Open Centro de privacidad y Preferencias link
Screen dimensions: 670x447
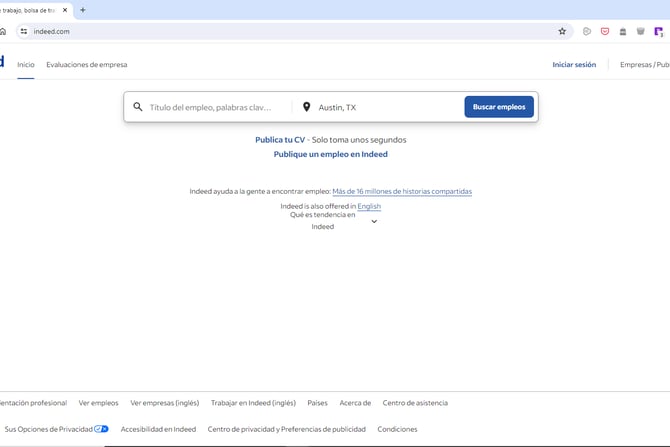(x=286, y=429)
